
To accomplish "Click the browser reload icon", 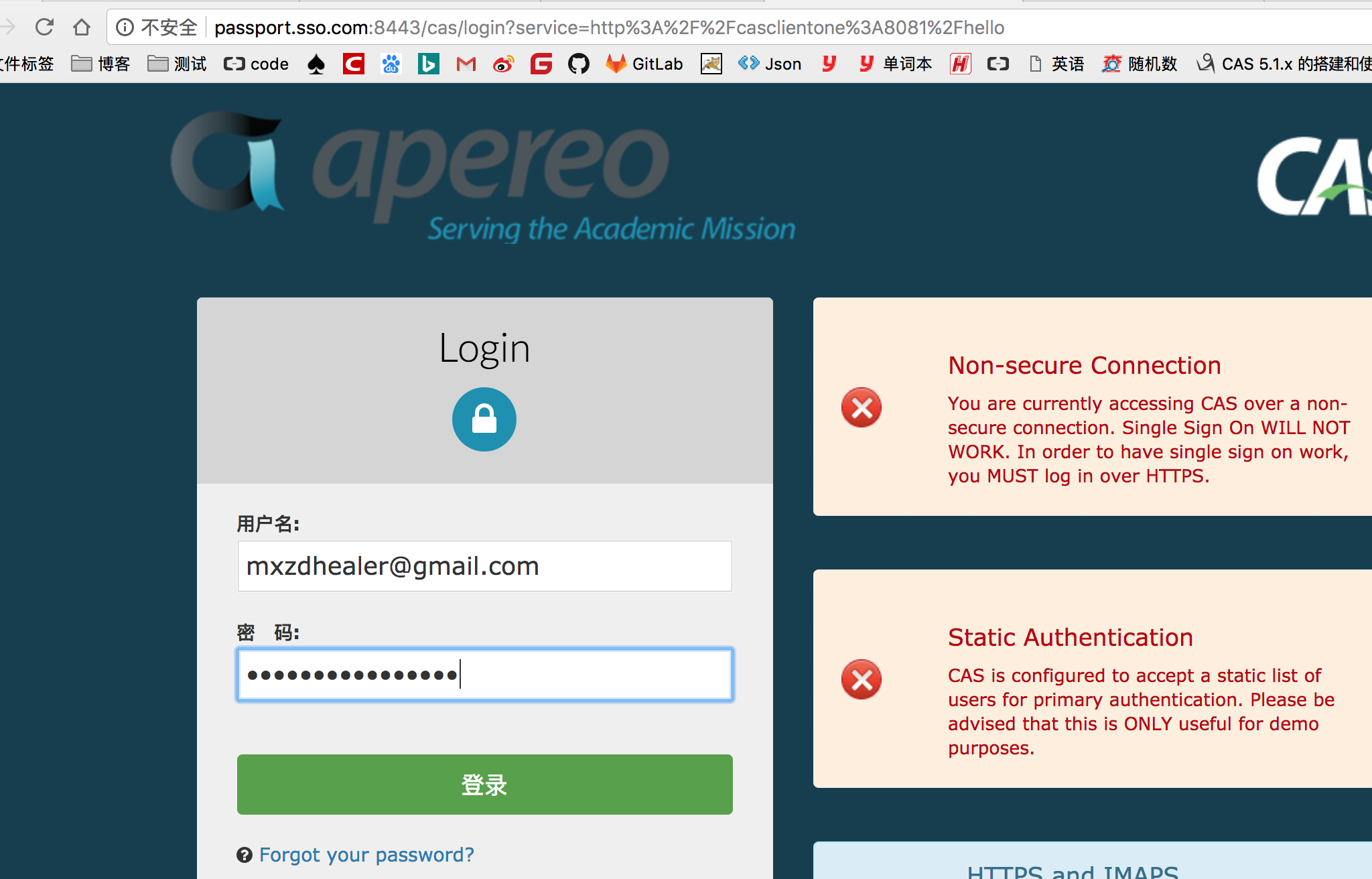I will click(44, 27).
